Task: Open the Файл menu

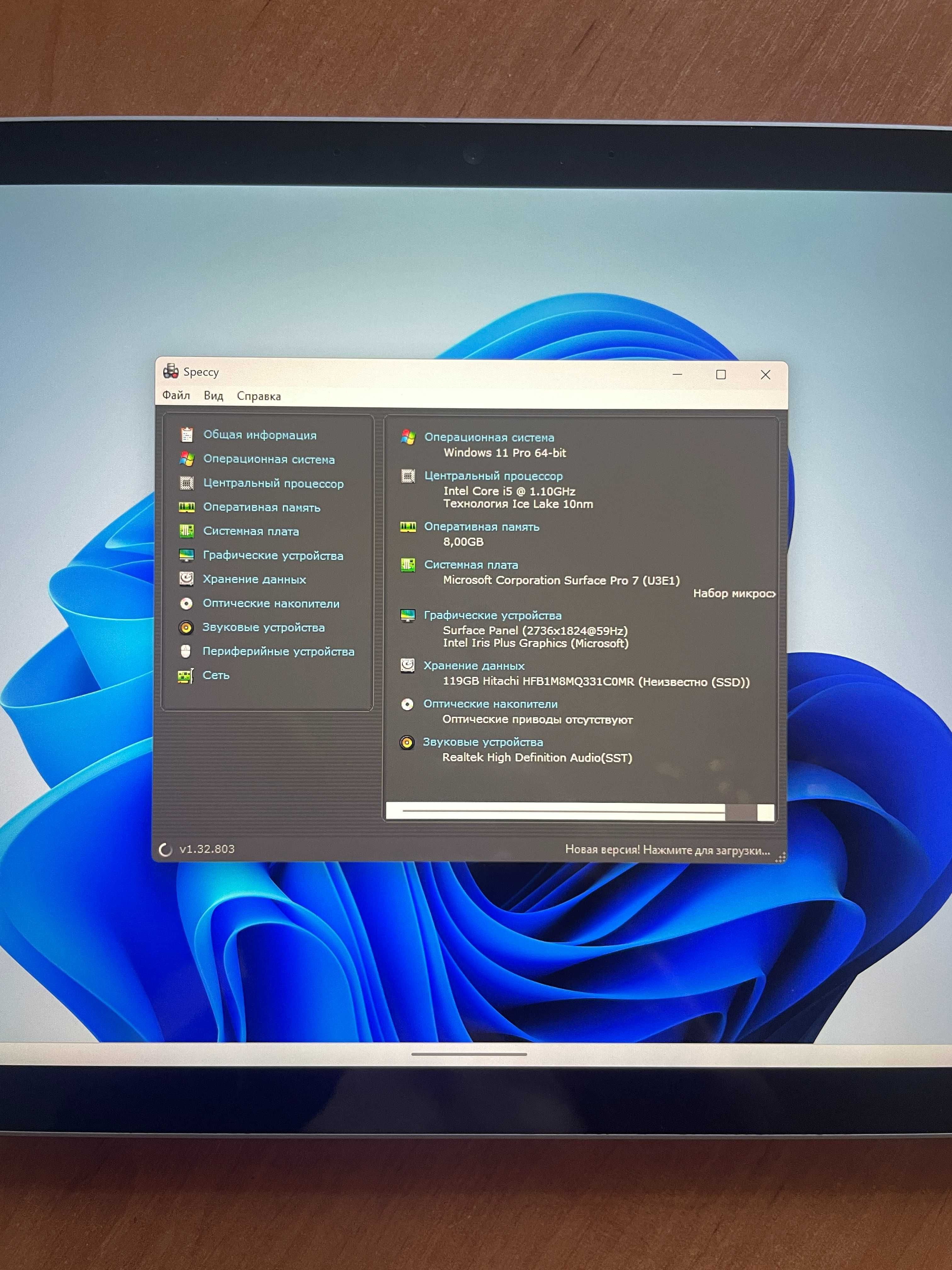Action: coord(176,395)
